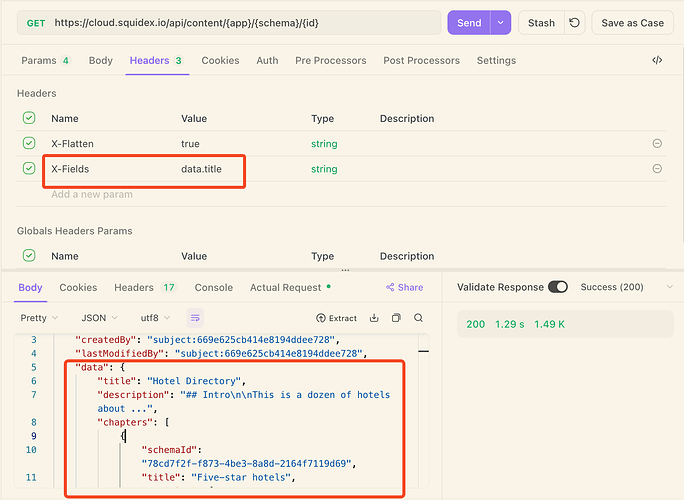The image size is (684, 500).
Task: Open the JSON type dropdown
Action: click(99, 318)
